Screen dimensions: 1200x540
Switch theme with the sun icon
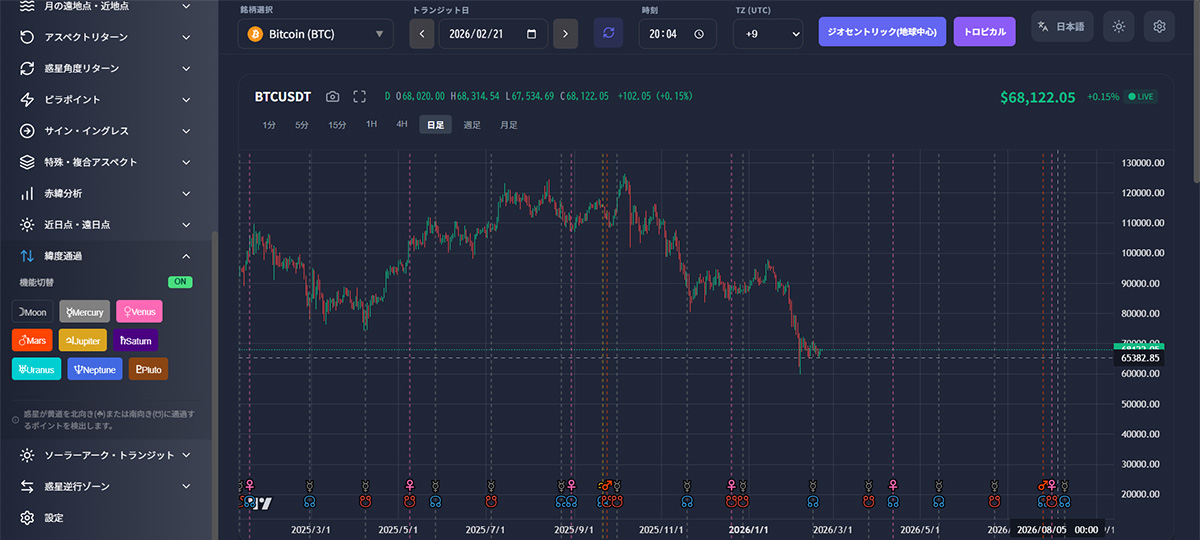(1118, 27)
